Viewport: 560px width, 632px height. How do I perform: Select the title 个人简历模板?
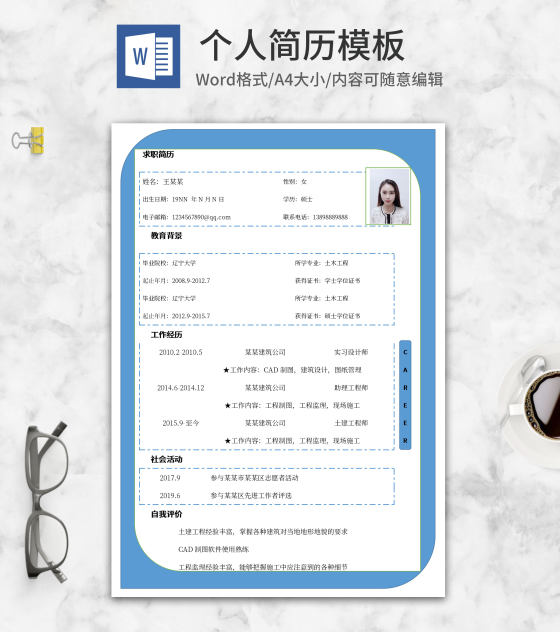[x=303, y=45]
